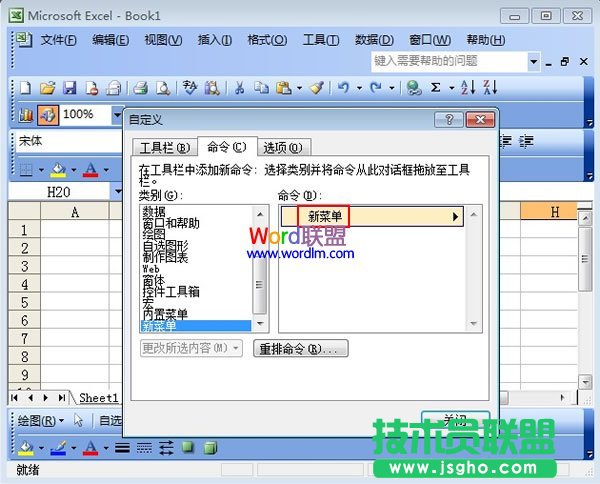Viewport: 600px width, 484px height.
Task: Click the AutoSum sigma icon
Action: click(436, 88)
